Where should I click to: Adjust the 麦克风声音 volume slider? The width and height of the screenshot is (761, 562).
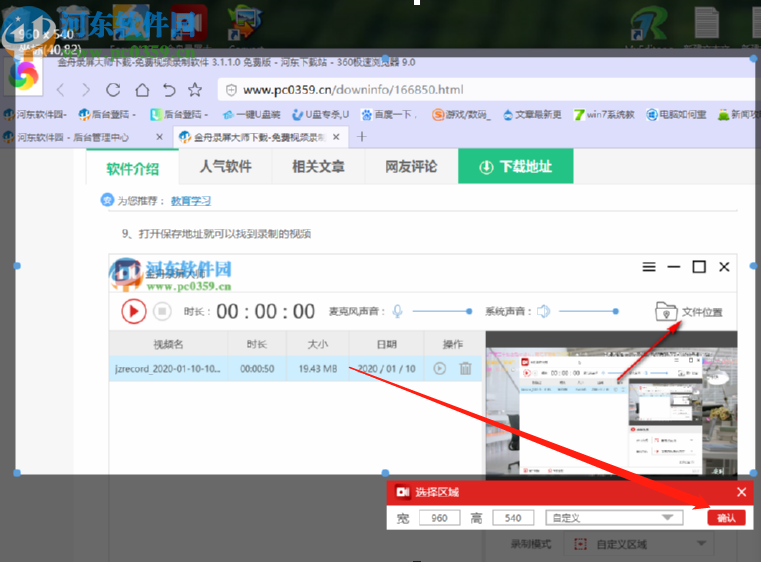442,311
